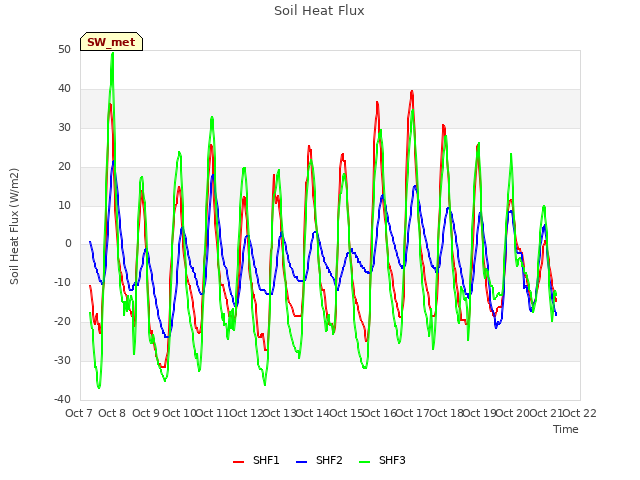Image resolution: width=640 pixels, height=480 pixels.
Task: Click the Soil Heat Flux (W/m2) axis title
Action: (14, 226)
